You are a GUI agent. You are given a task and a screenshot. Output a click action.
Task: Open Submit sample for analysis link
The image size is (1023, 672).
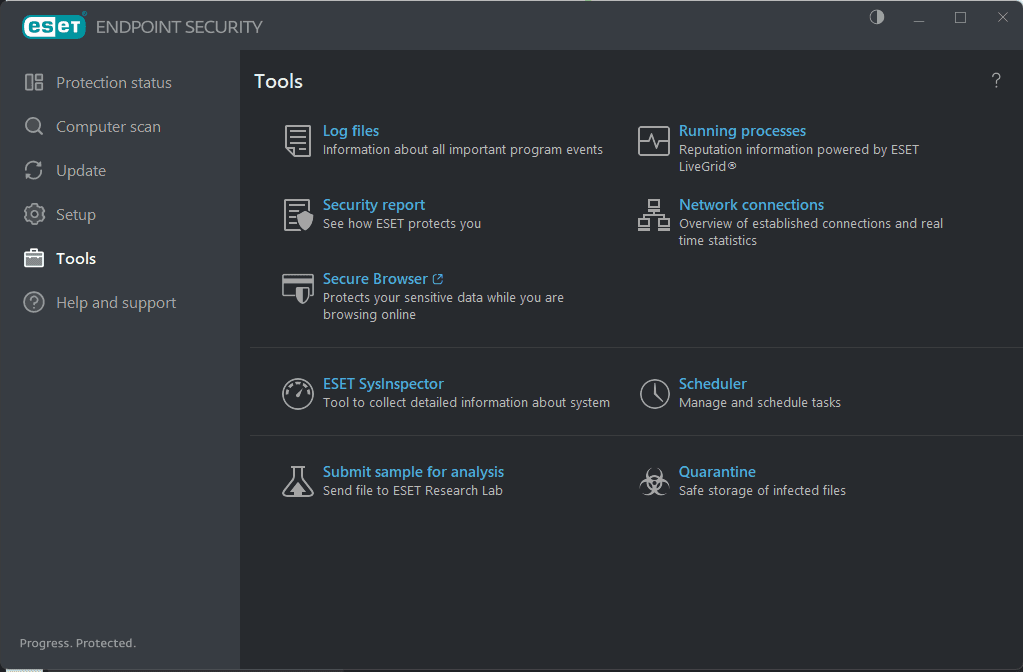(414, 472)
